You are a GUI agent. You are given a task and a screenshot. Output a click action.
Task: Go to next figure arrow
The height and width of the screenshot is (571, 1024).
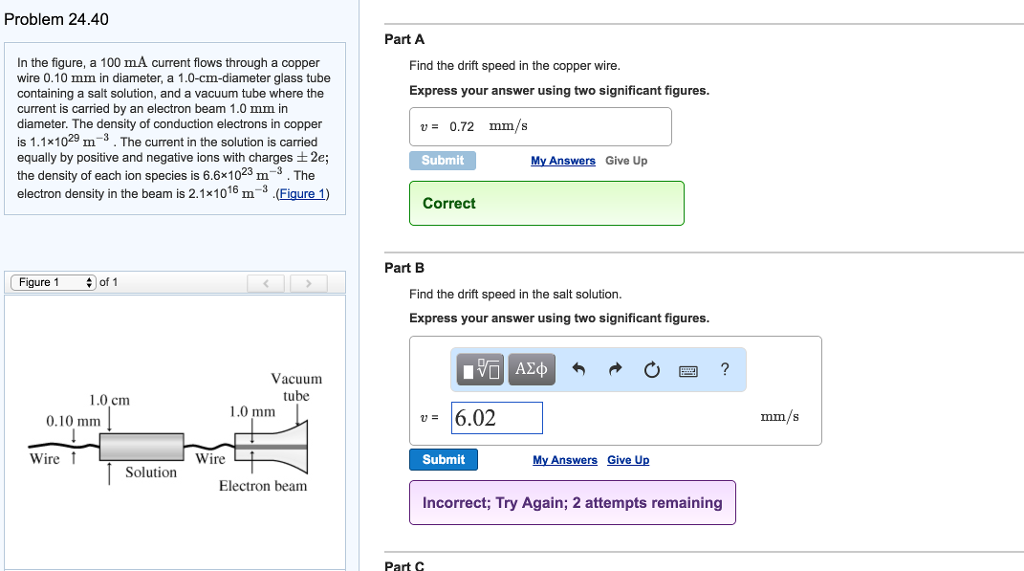[x=308, y=283]
